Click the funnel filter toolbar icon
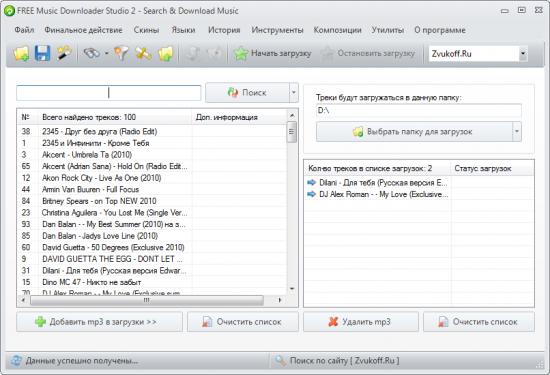This screenshot has width=550, height=375. pos(121,54)
